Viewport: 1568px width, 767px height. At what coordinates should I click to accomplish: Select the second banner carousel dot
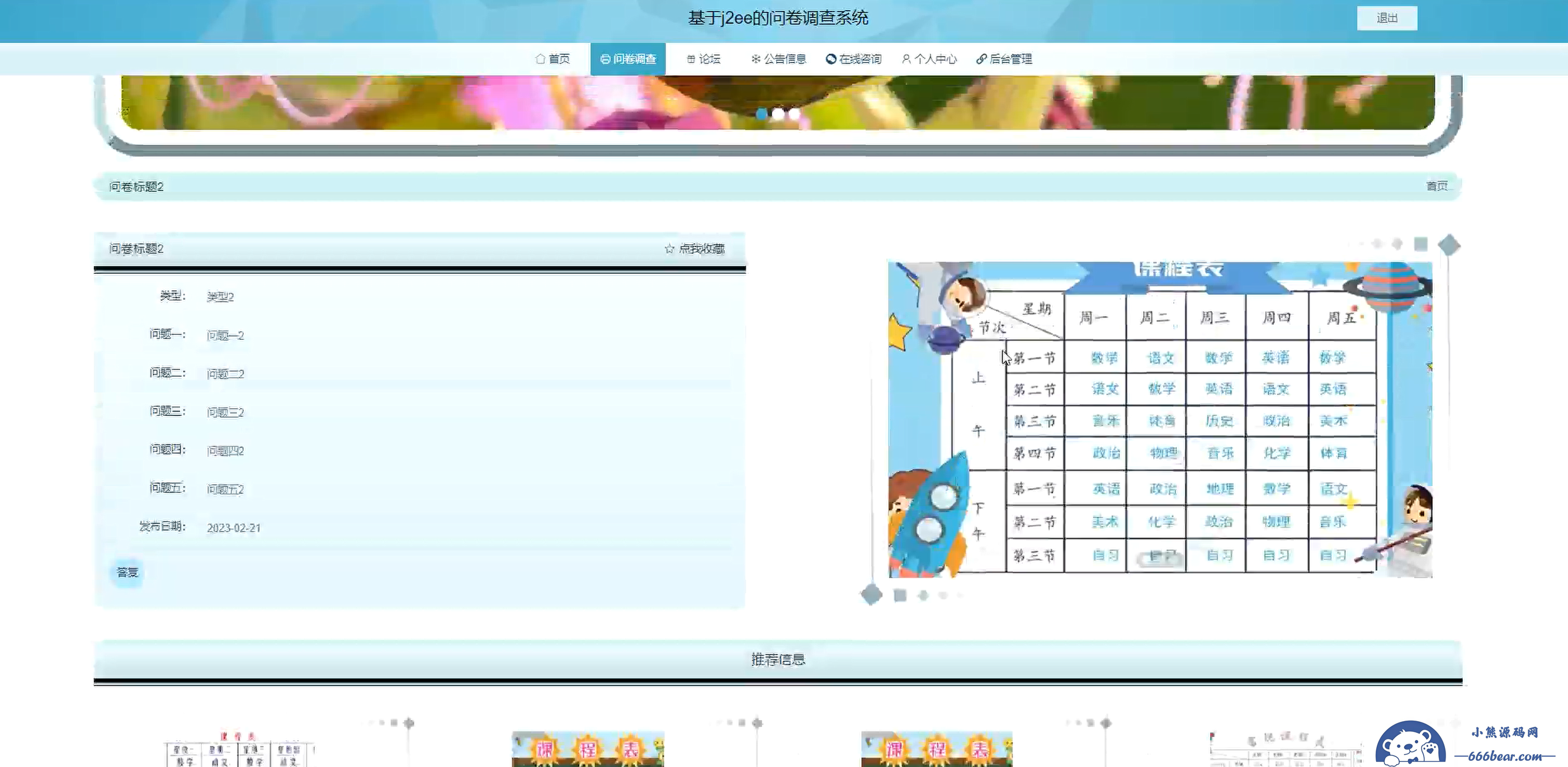click(778, 114)
